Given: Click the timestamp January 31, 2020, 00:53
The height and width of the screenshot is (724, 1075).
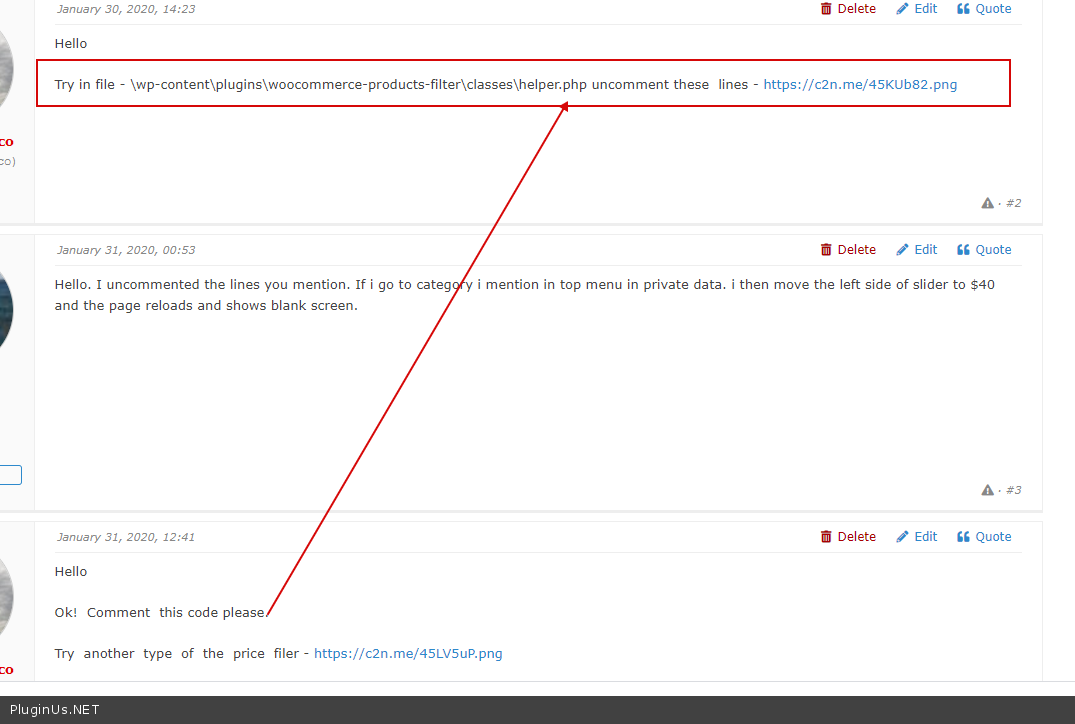Looking at the screenshot, I should point(125,250).
